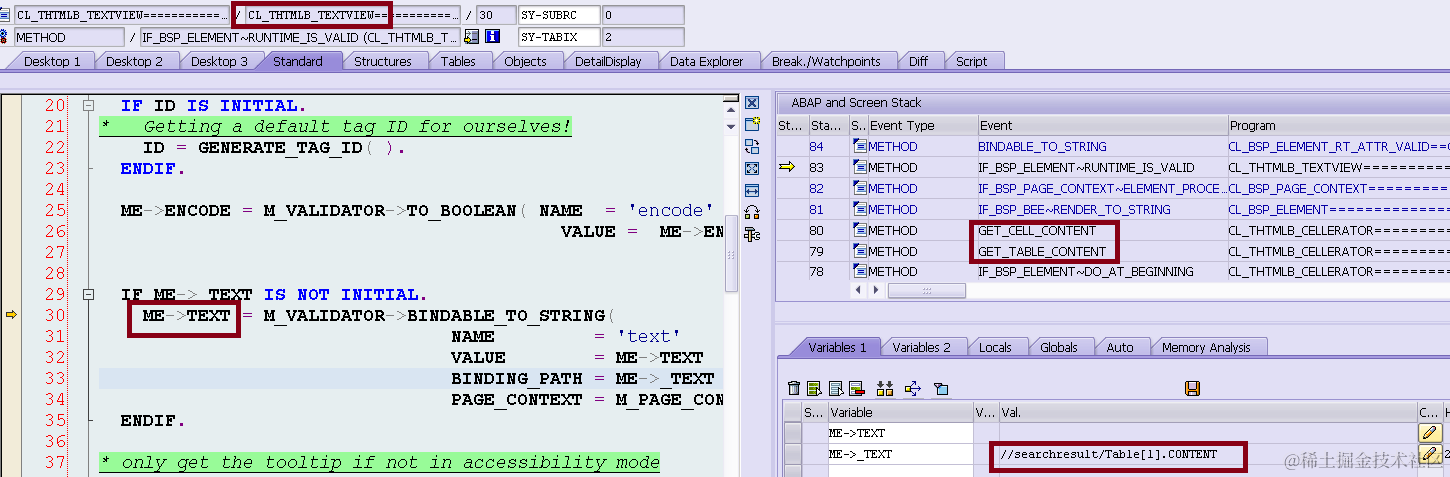Click the blue info icon next to the method field
This screenshot has height=477, width=1450.
pos(492,37)
